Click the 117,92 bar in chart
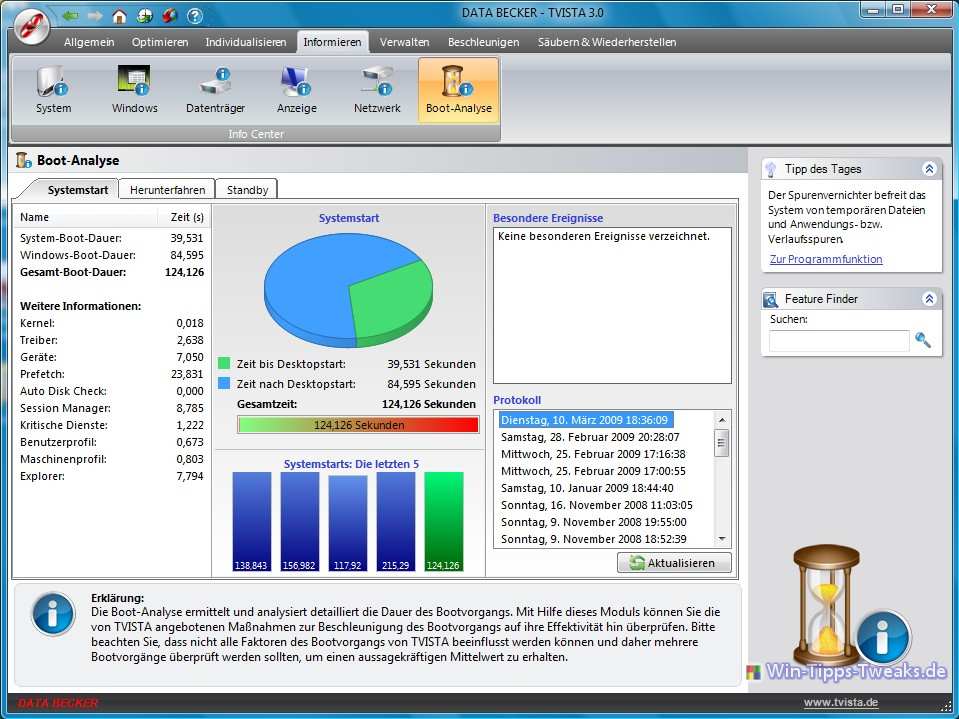This screenshot has height=719, width=959. (347, 522)
